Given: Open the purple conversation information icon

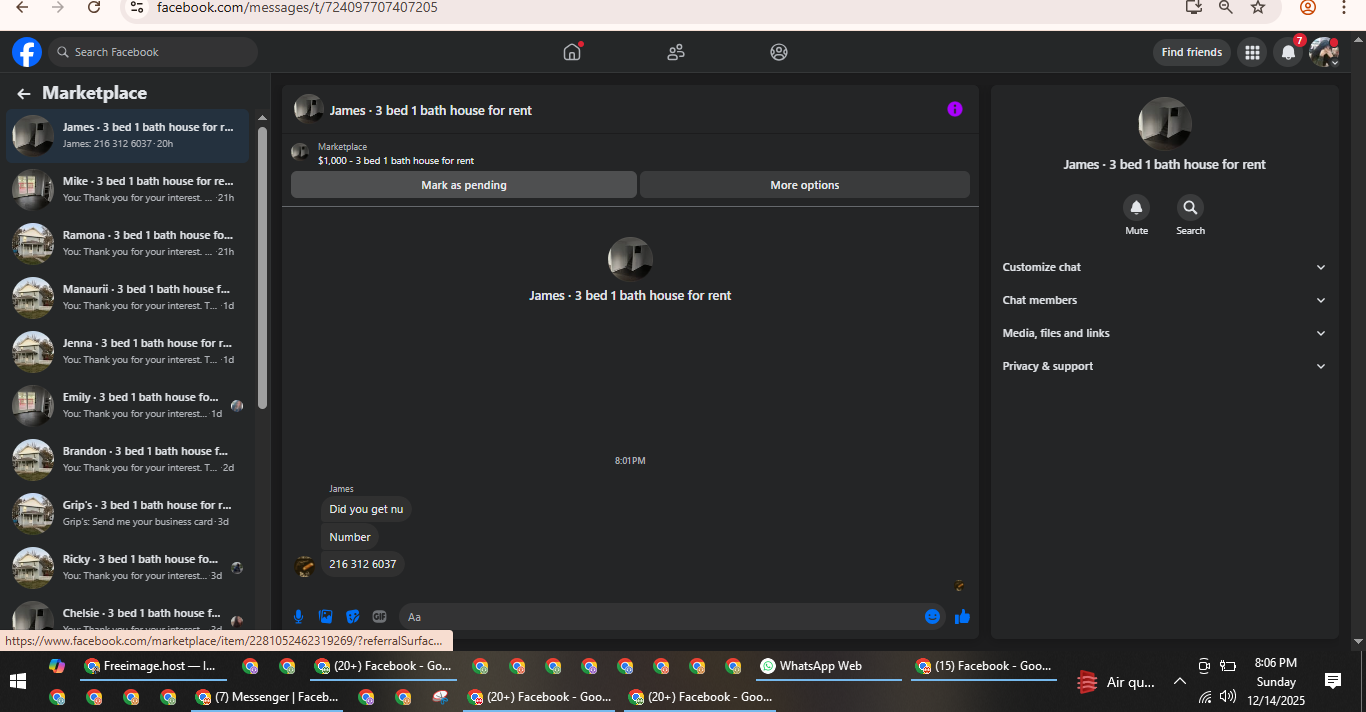Looking at the screenshot, I should click(x=955, y=109).
